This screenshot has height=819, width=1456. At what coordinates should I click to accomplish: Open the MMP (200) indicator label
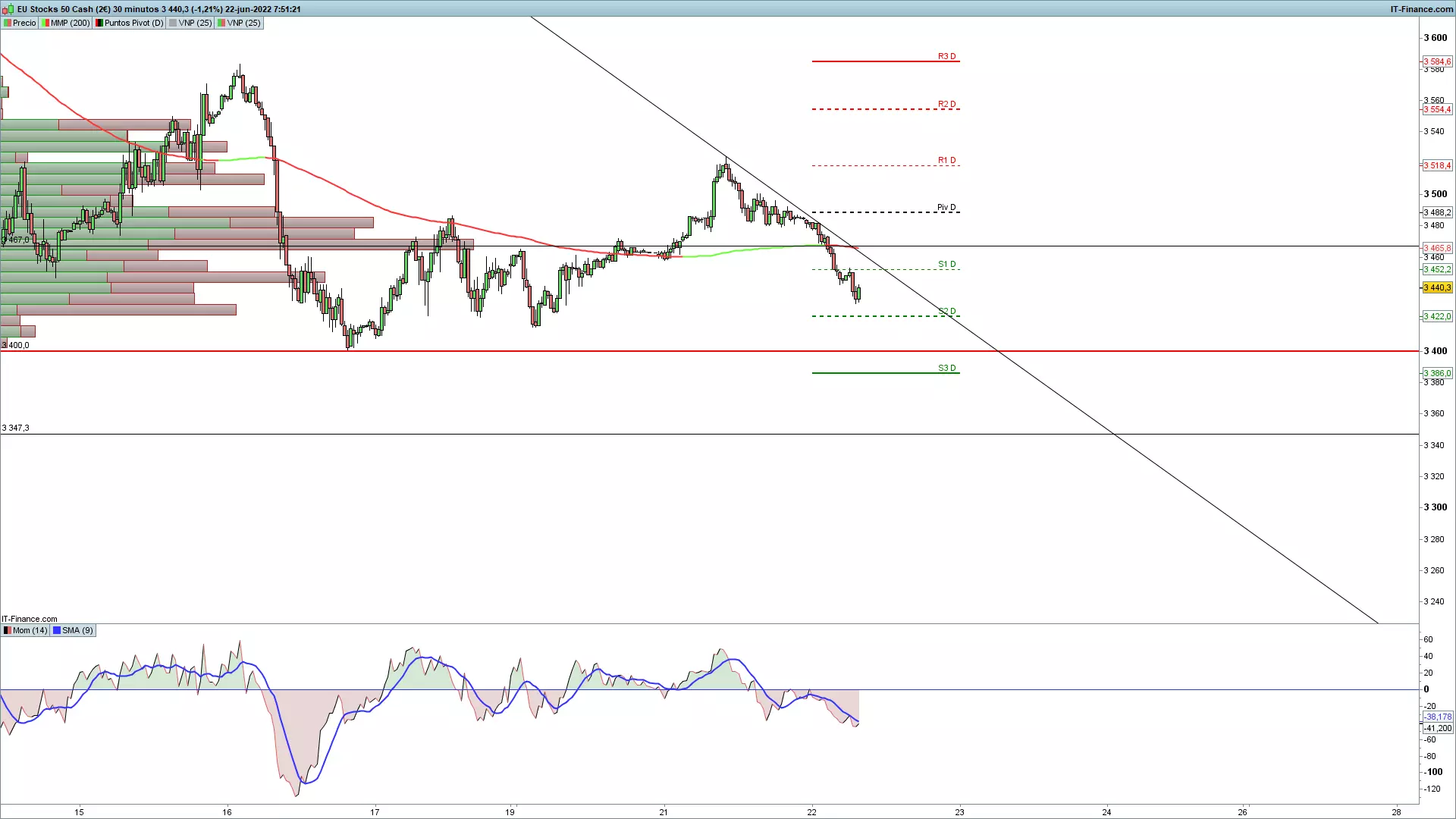[x=65, y=23]
